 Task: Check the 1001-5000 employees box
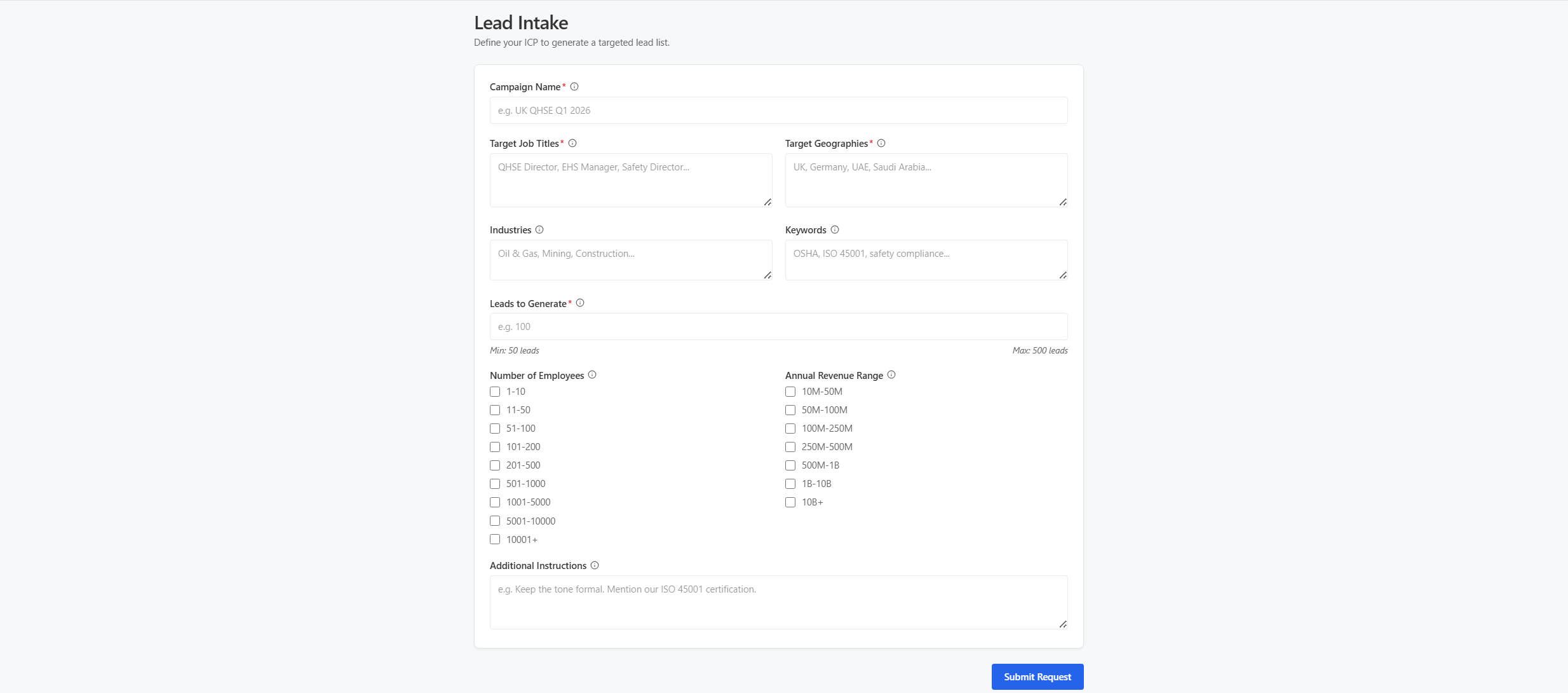495,502
